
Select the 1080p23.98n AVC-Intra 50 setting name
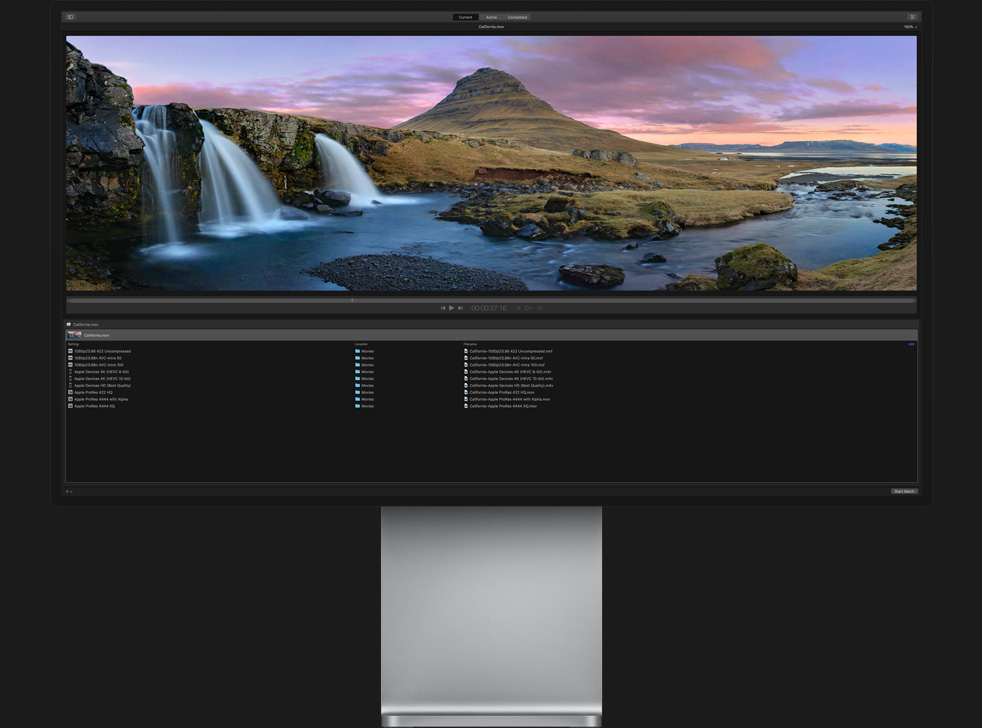coord(98,358)
